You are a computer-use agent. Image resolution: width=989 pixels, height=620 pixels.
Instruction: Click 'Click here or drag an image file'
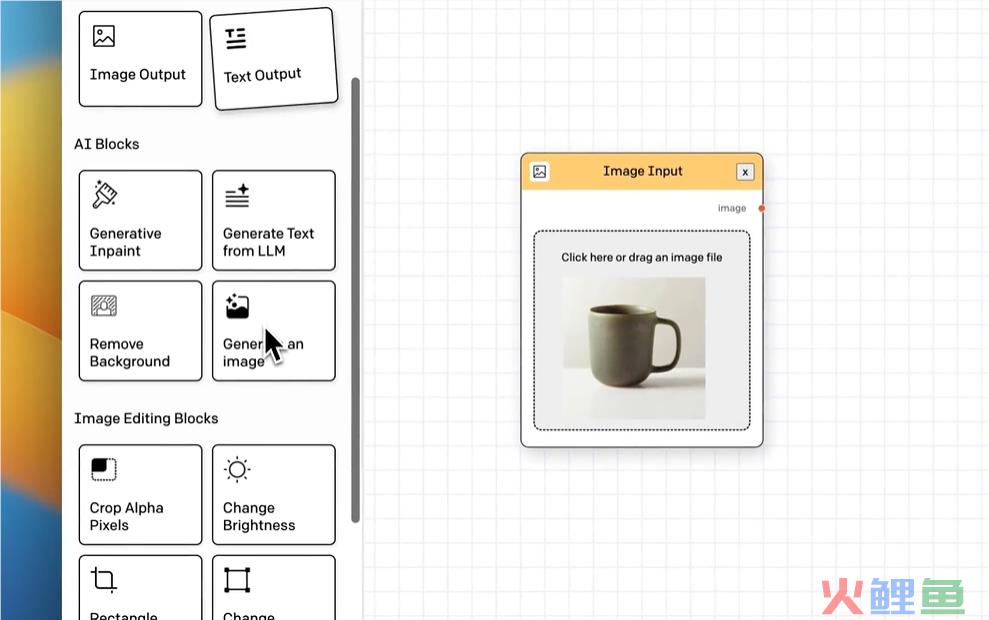(641, 257)
